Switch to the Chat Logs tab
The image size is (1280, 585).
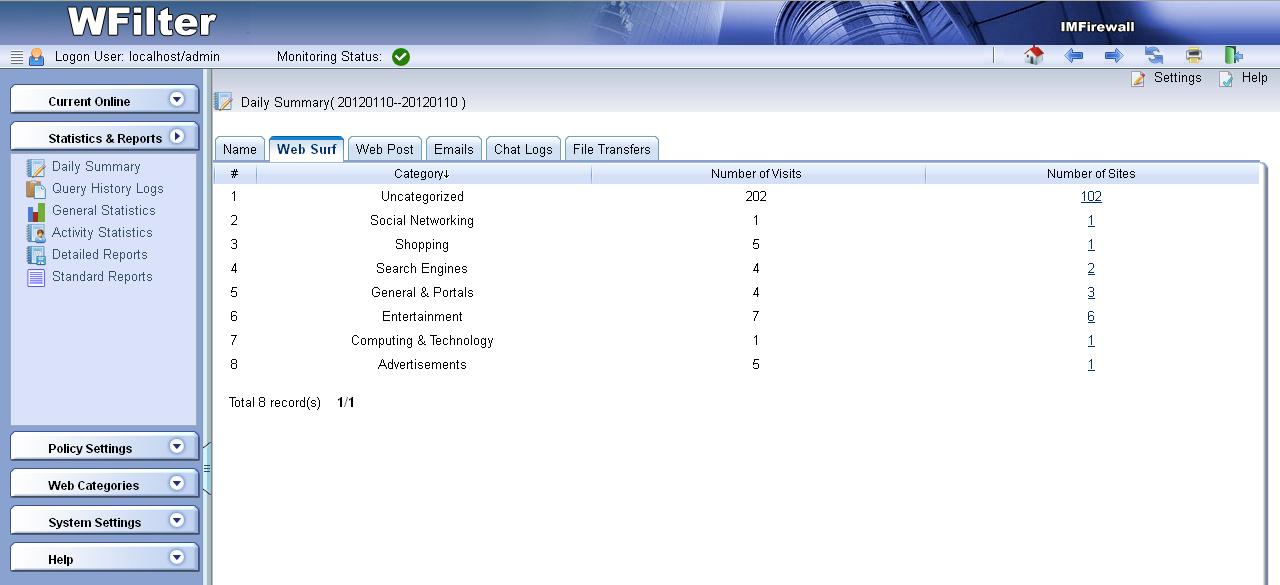point(523,149)
